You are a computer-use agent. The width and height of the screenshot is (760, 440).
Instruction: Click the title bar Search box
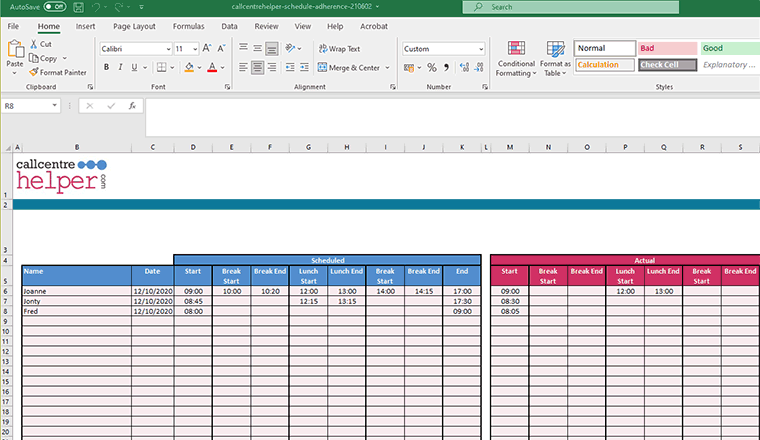(570, 7)
